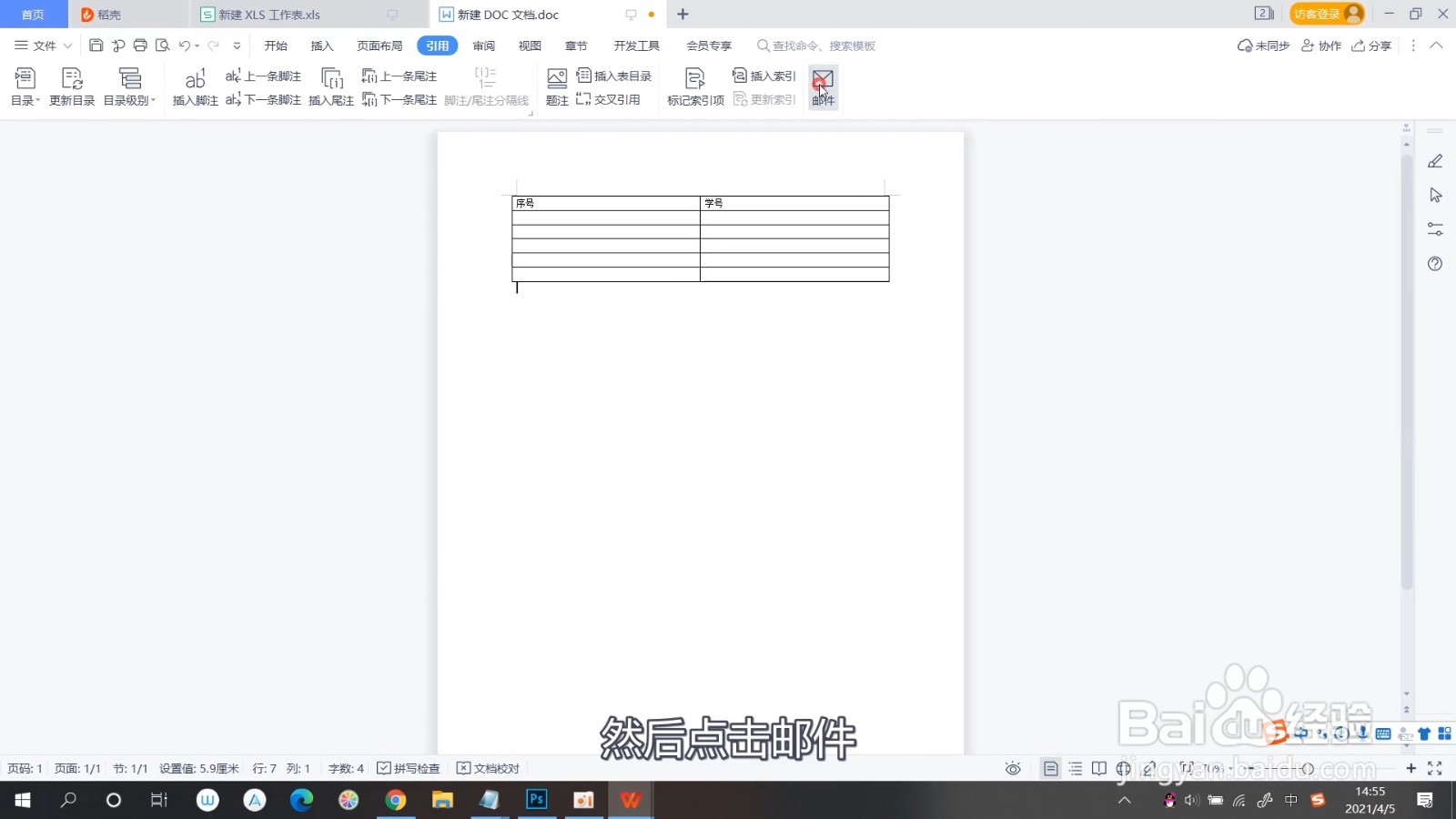Go to 上一条脚注 previous footnote
Image resolution: width=1456 pixels, height=819 pixels.
(263, 76)
